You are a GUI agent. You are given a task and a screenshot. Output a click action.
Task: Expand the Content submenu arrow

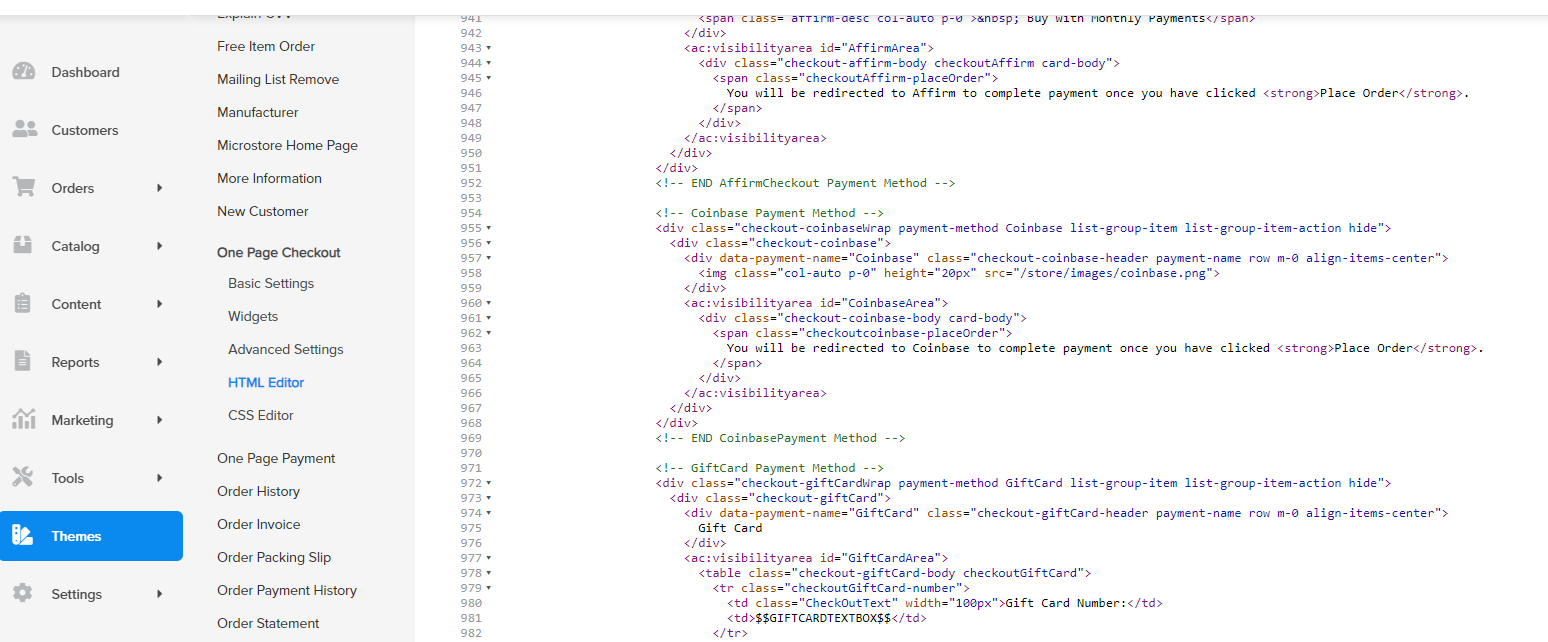point(159,304)
